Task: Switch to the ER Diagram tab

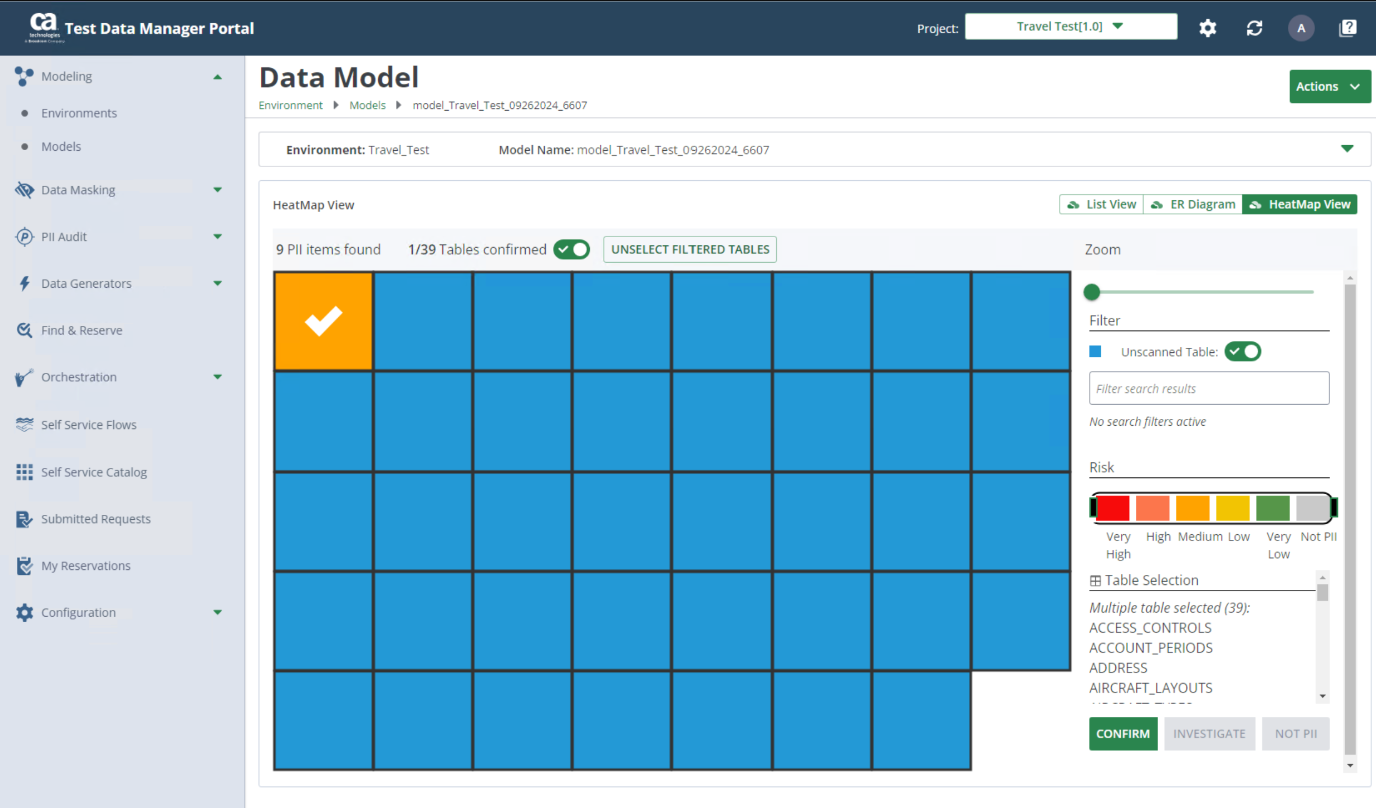Action: point(1192,204)
